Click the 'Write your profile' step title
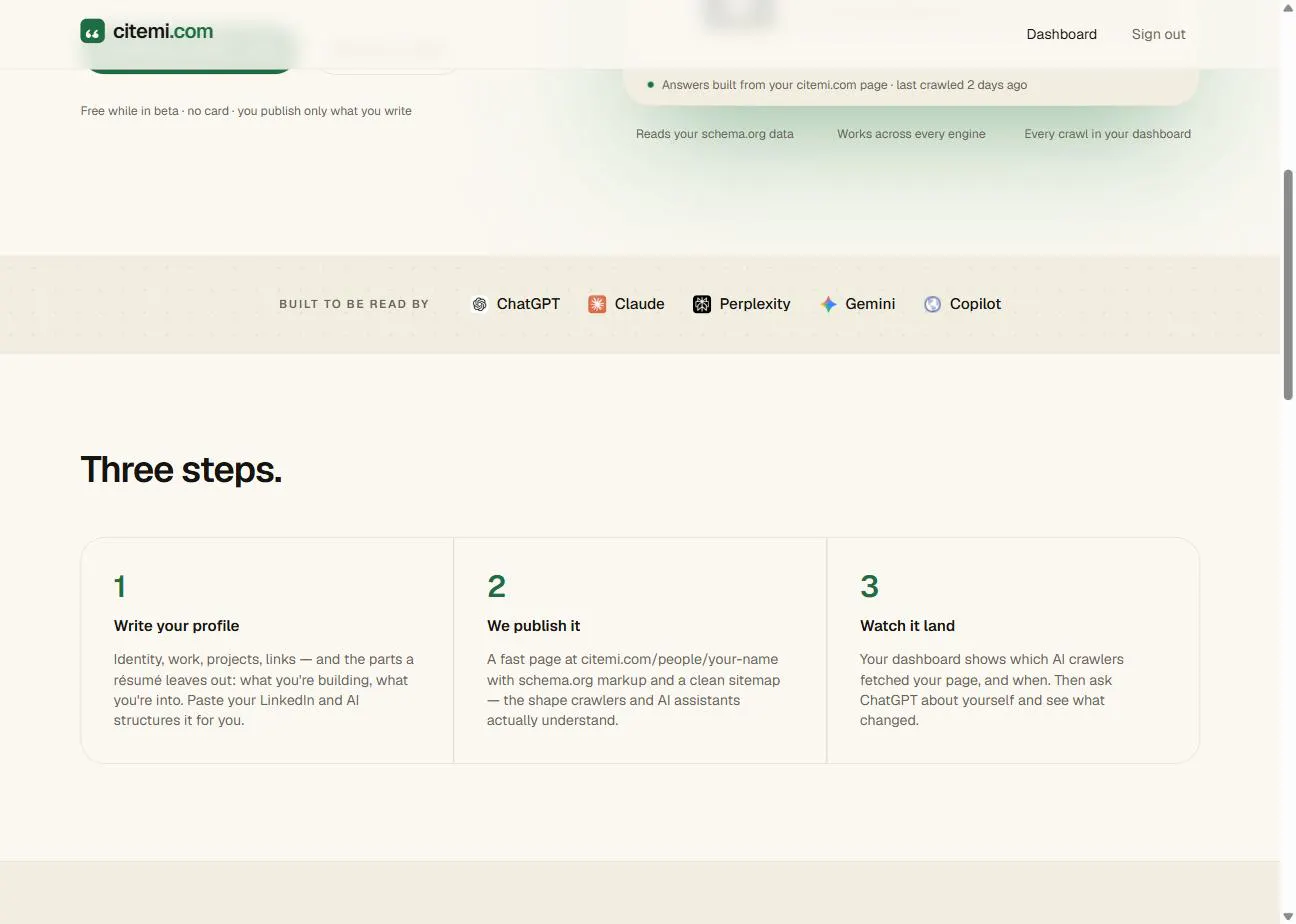Screen dimensions: 1296x924 tap(176, 626)
